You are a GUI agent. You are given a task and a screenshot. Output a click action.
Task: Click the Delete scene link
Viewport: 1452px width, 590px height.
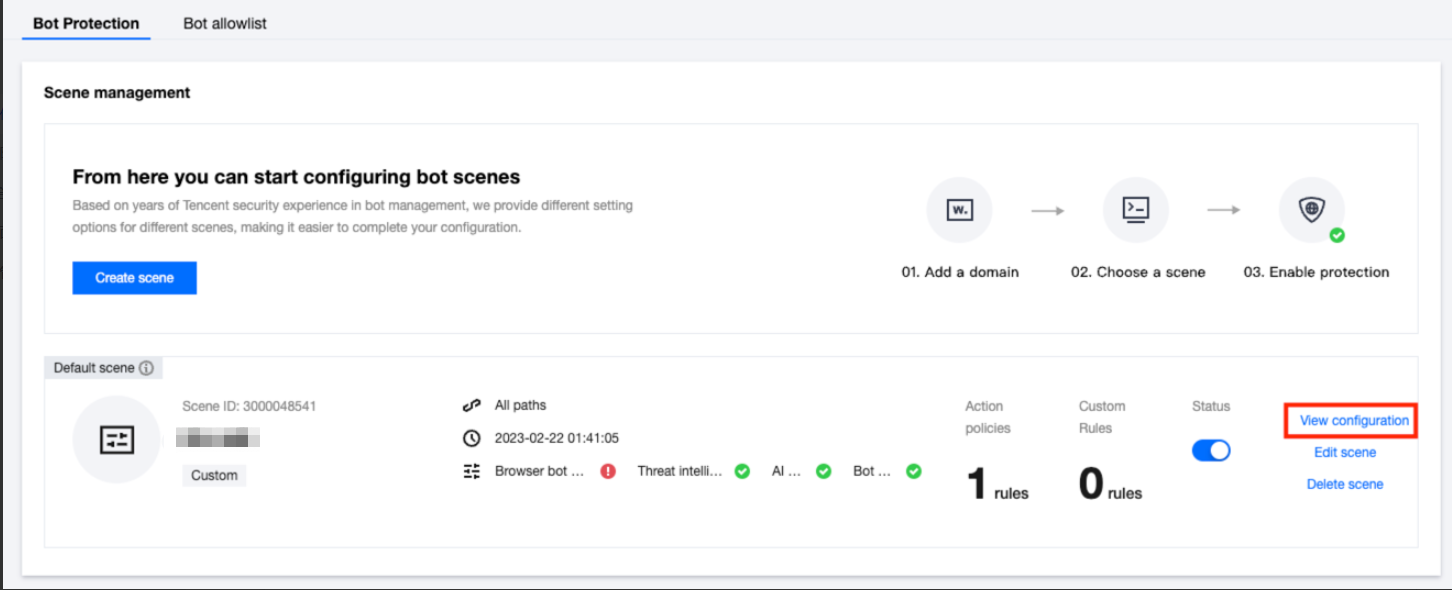click(1345, 484)
